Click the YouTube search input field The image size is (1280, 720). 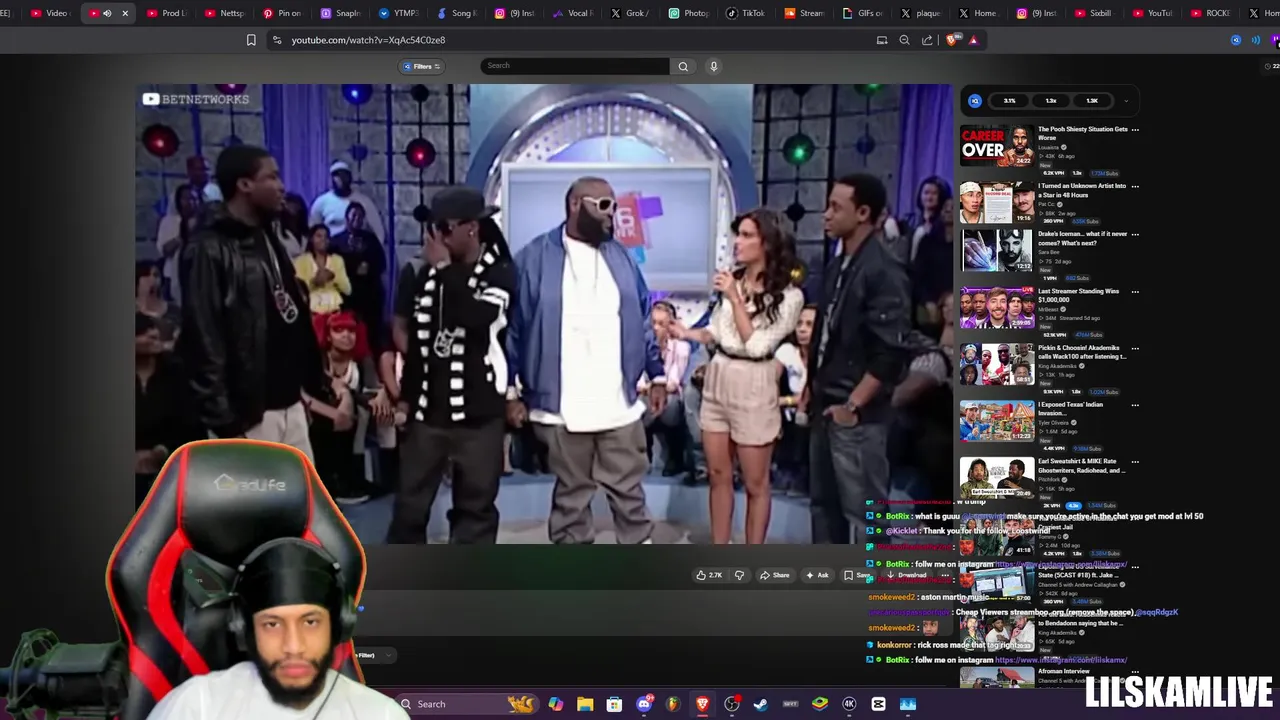[575, 66]
